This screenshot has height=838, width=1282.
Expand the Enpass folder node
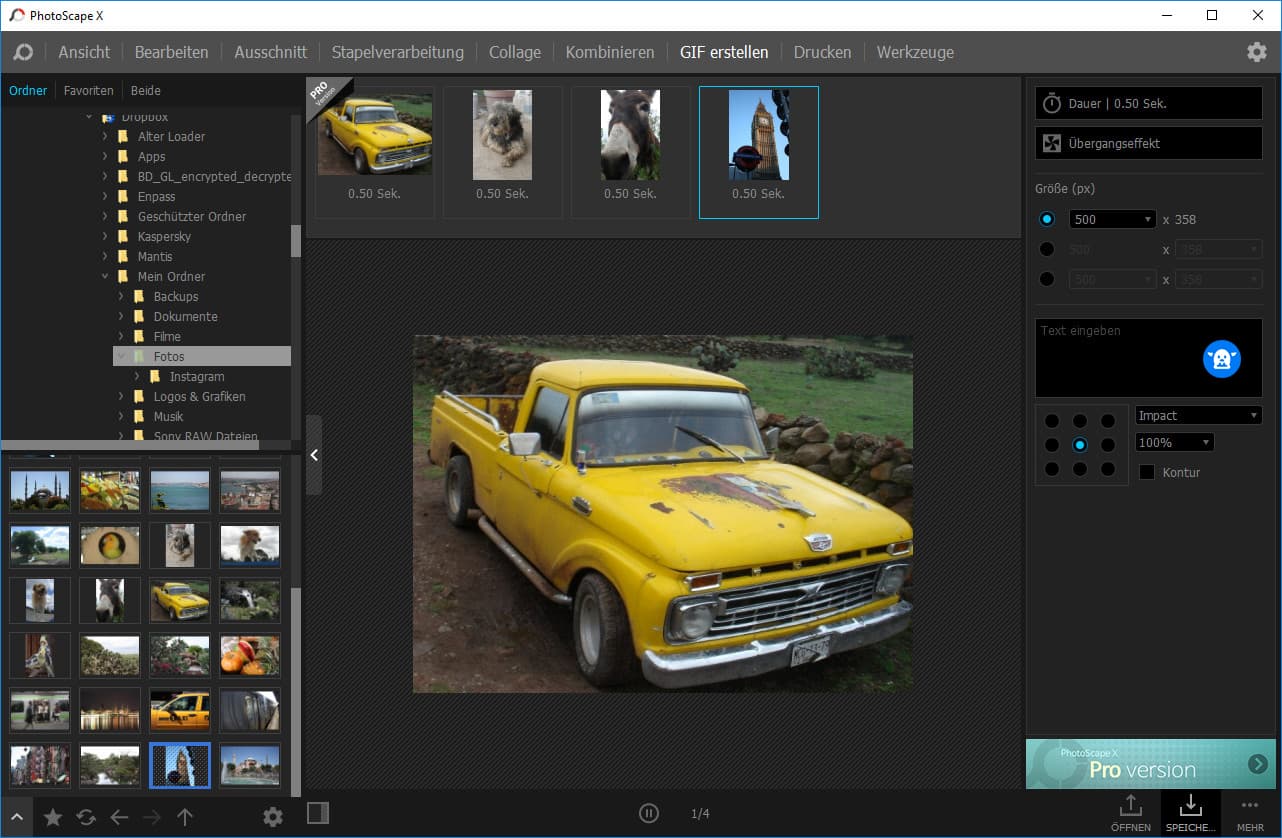[105, 196]
